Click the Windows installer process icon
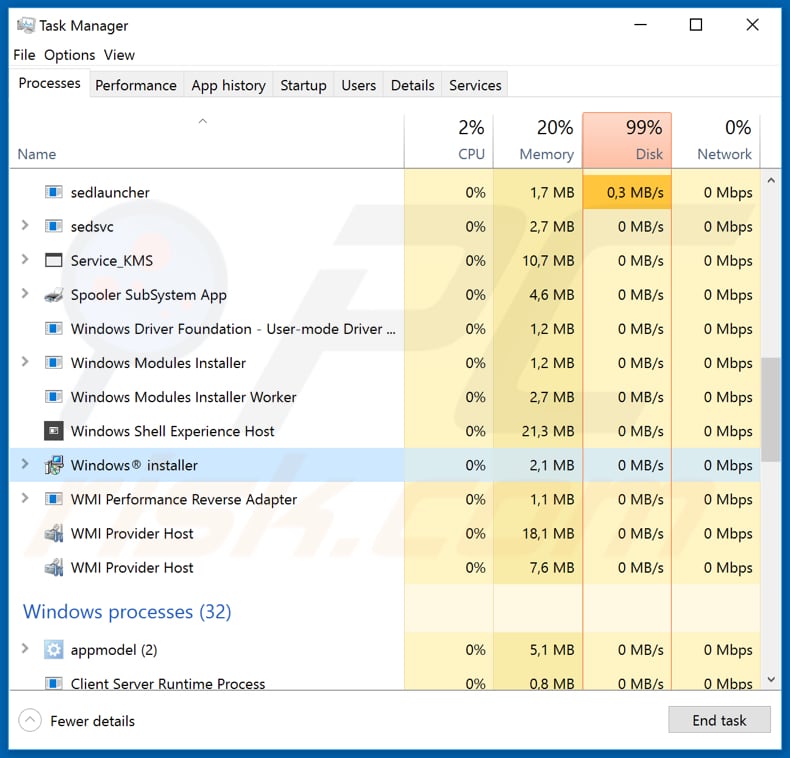Viewport: 790px width, 758px height. coord(53,465)
